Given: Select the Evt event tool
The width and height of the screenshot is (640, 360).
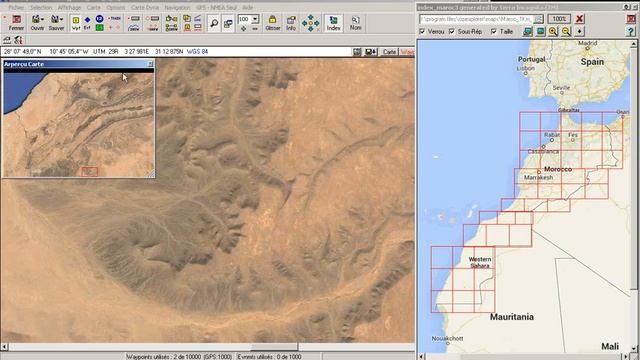Looking at the screenshot, I should 87,23.
